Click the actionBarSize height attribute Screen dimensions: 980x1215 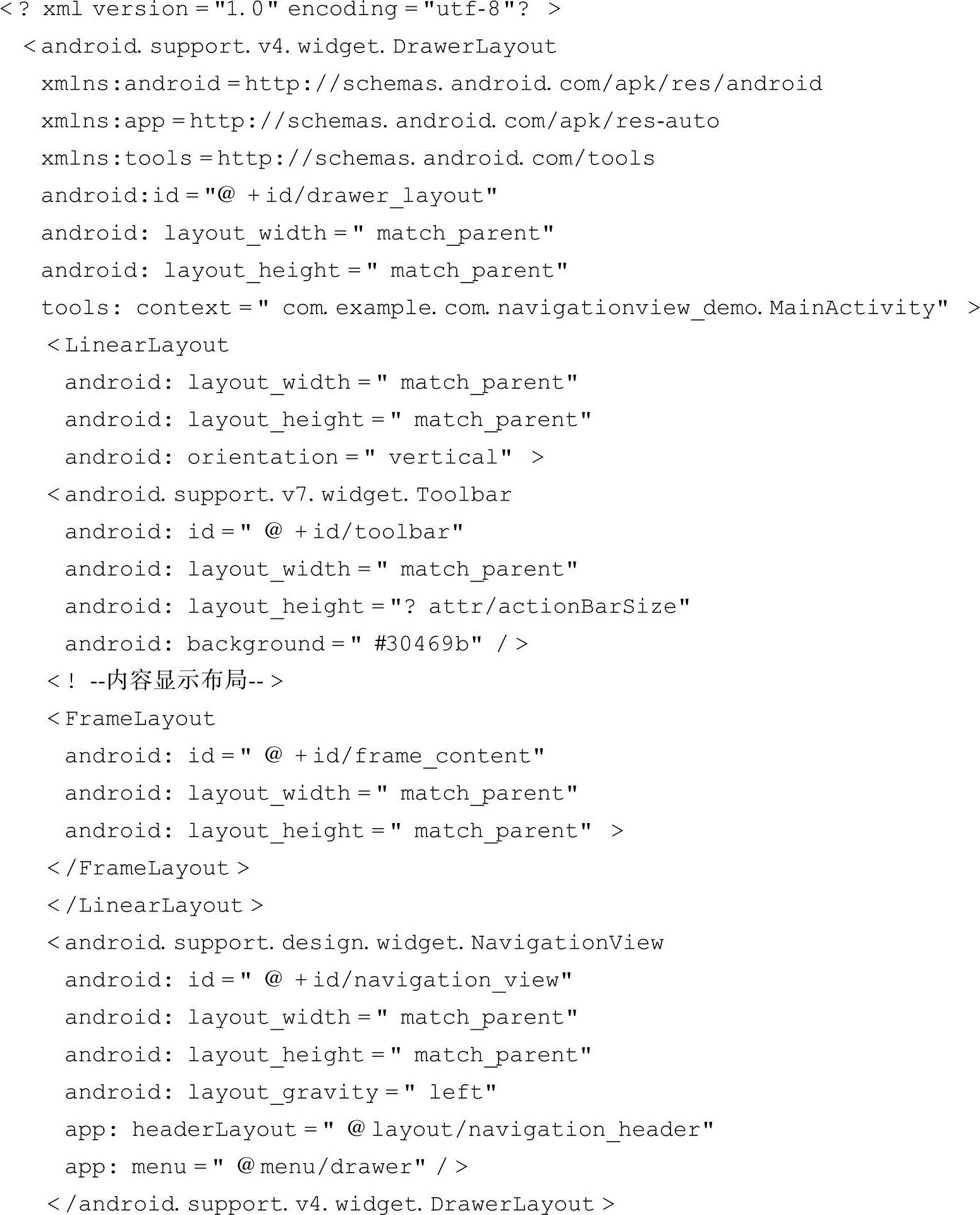click(377, 607)
